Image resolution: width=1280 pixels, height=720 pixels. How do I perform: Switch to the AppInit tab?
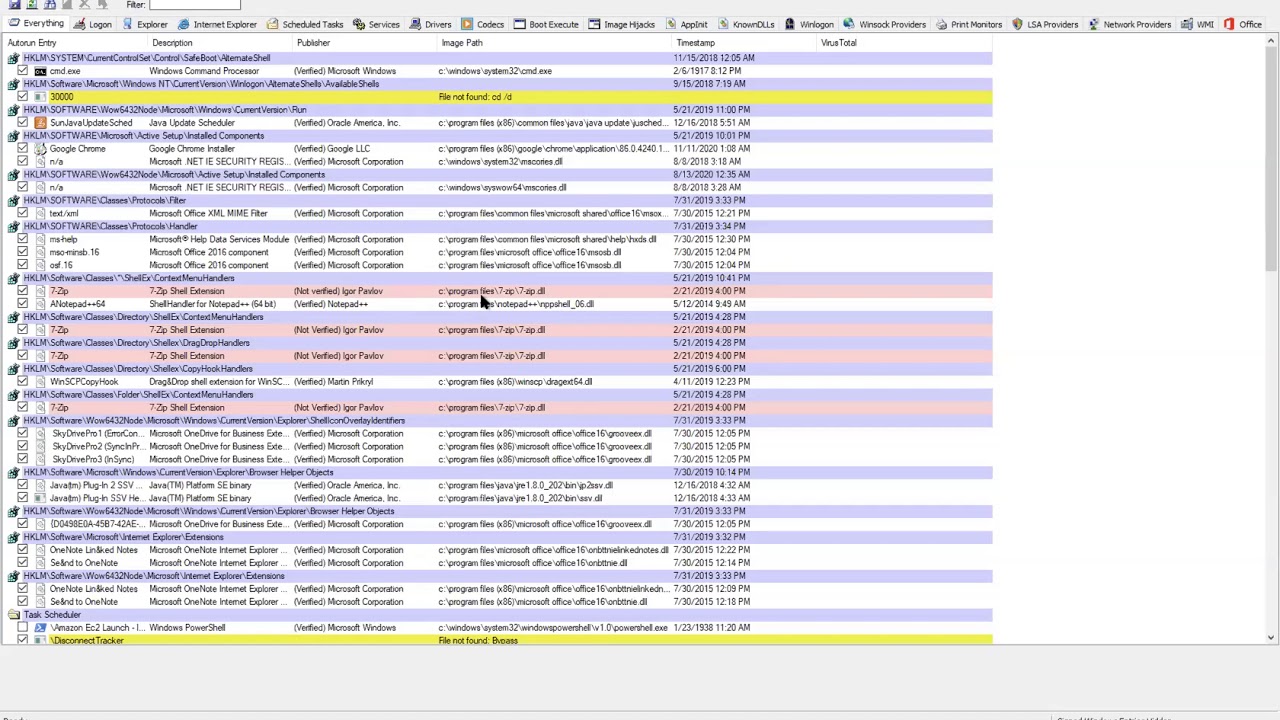coord(686,24)
